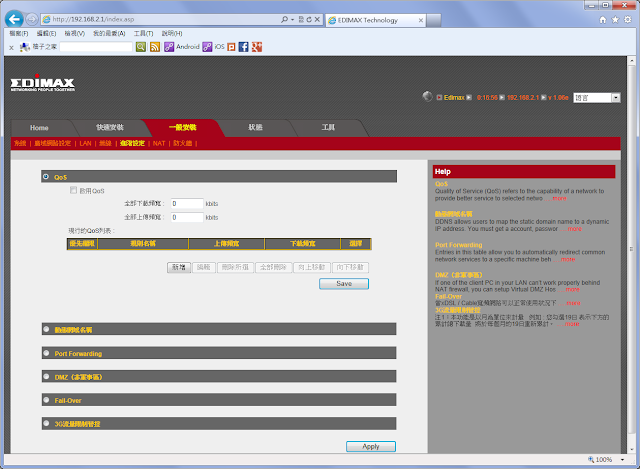Click the orange Plurk P icon
This screenshot has width=640, height=469.
pos(231,47)
